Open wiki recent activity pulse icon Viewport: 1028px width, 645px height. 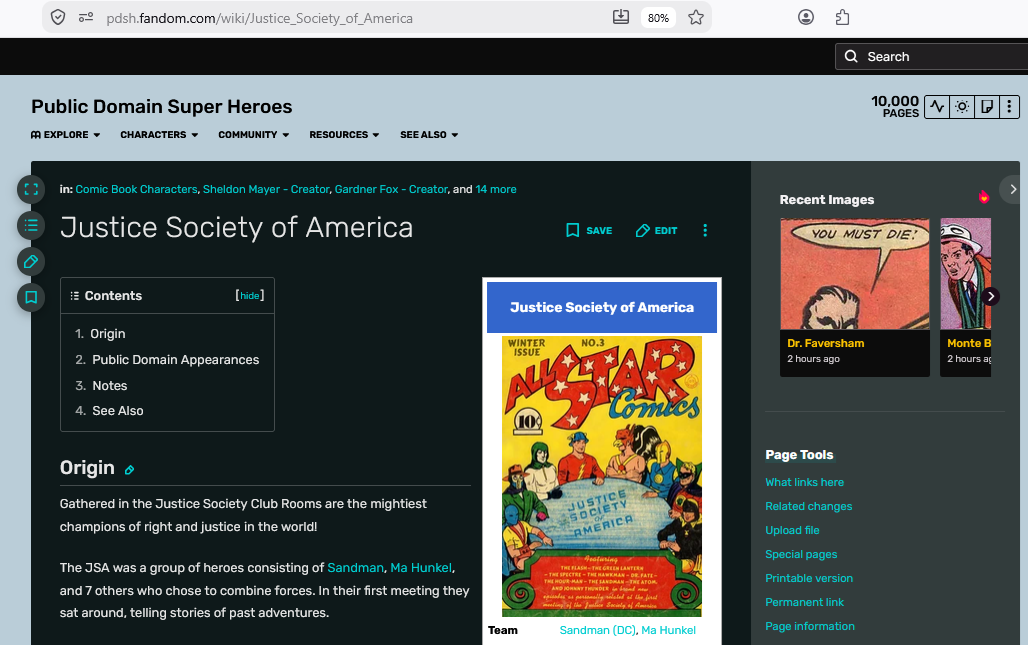coord(937,106)
